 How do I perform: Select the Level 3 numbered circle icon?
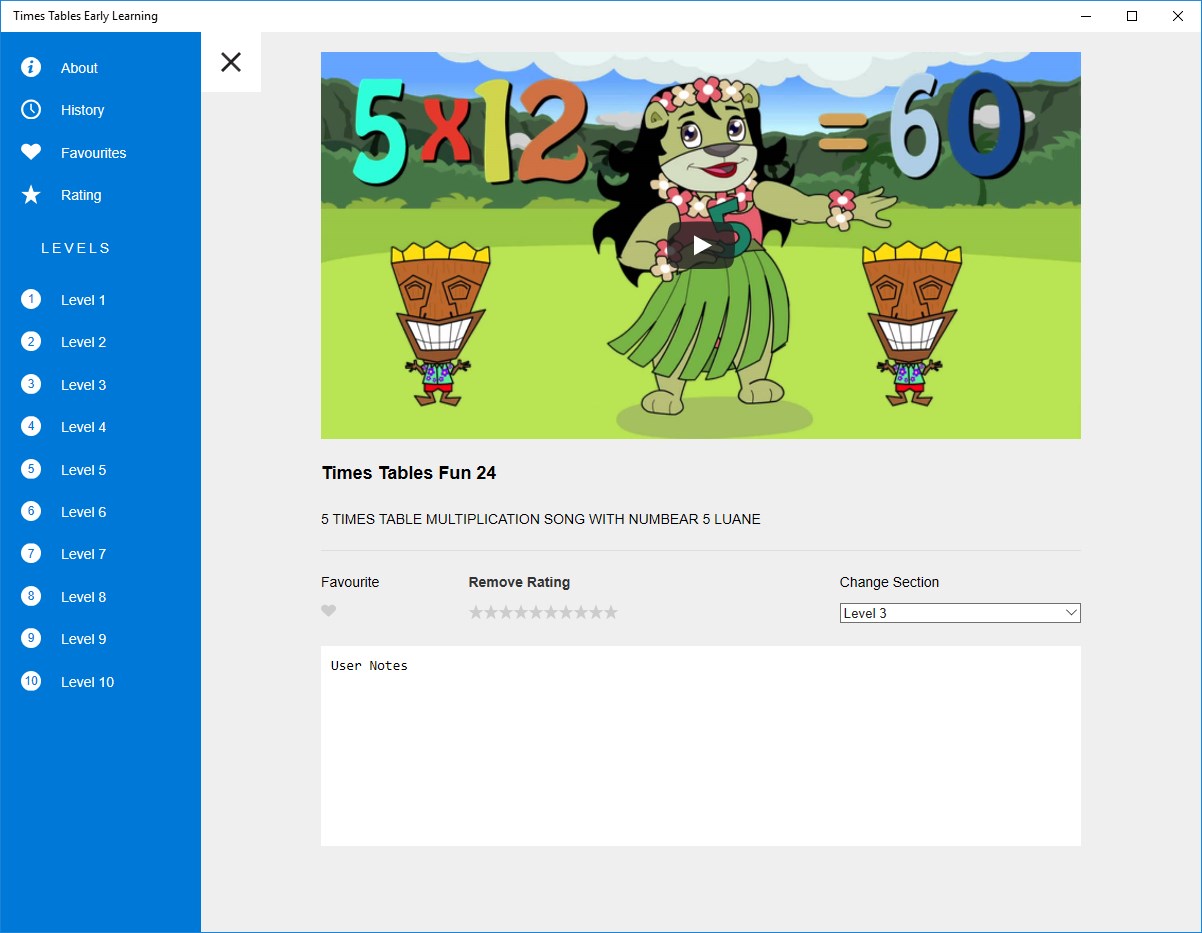click(x=31, y=384)
